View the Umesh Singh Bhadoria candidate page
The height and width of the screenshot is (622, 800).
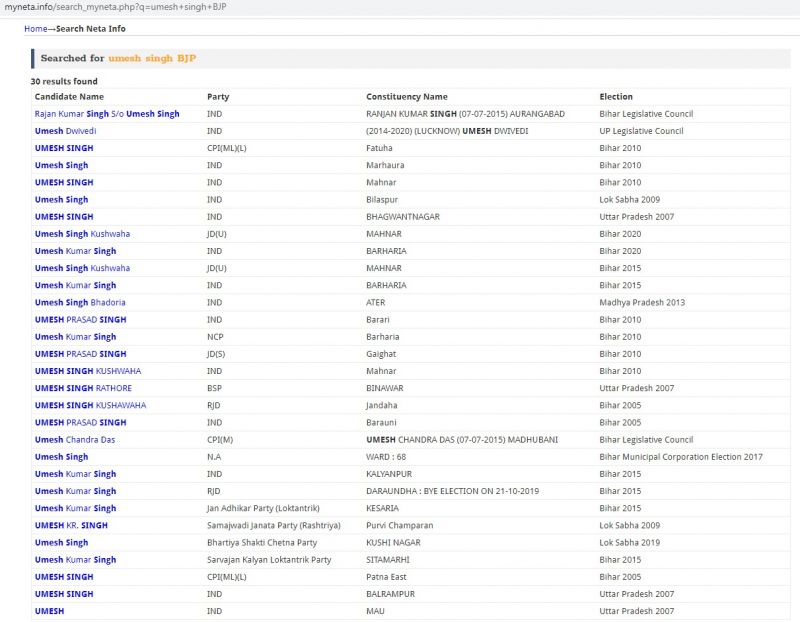click(80, 303)
